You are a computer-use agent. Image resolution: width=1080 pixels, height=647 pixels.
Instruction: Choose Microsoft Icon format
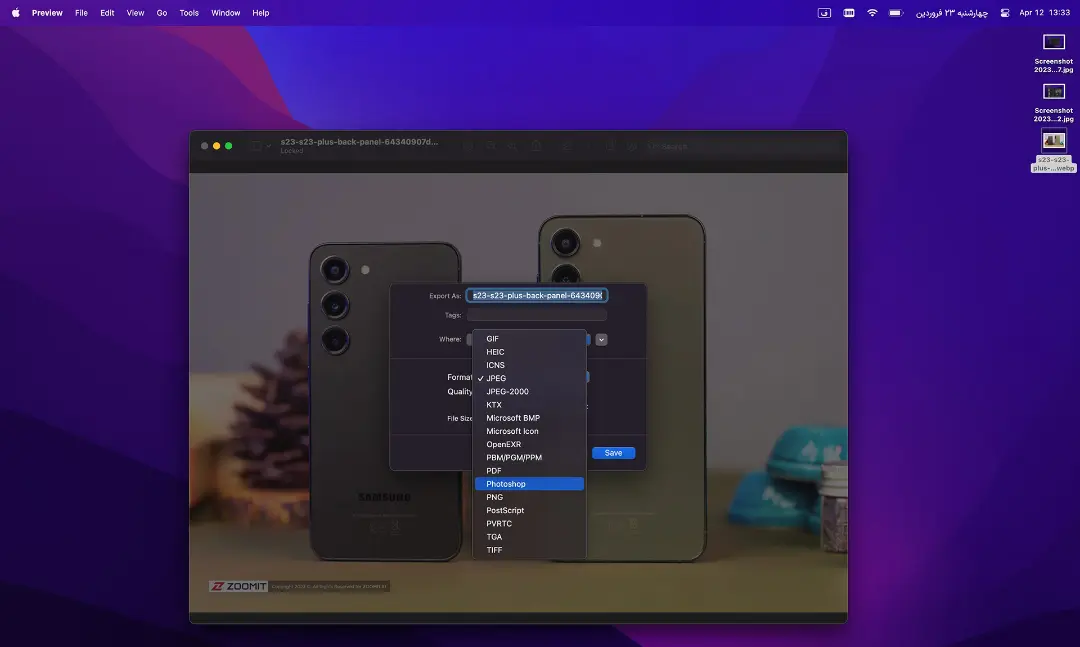529,431
